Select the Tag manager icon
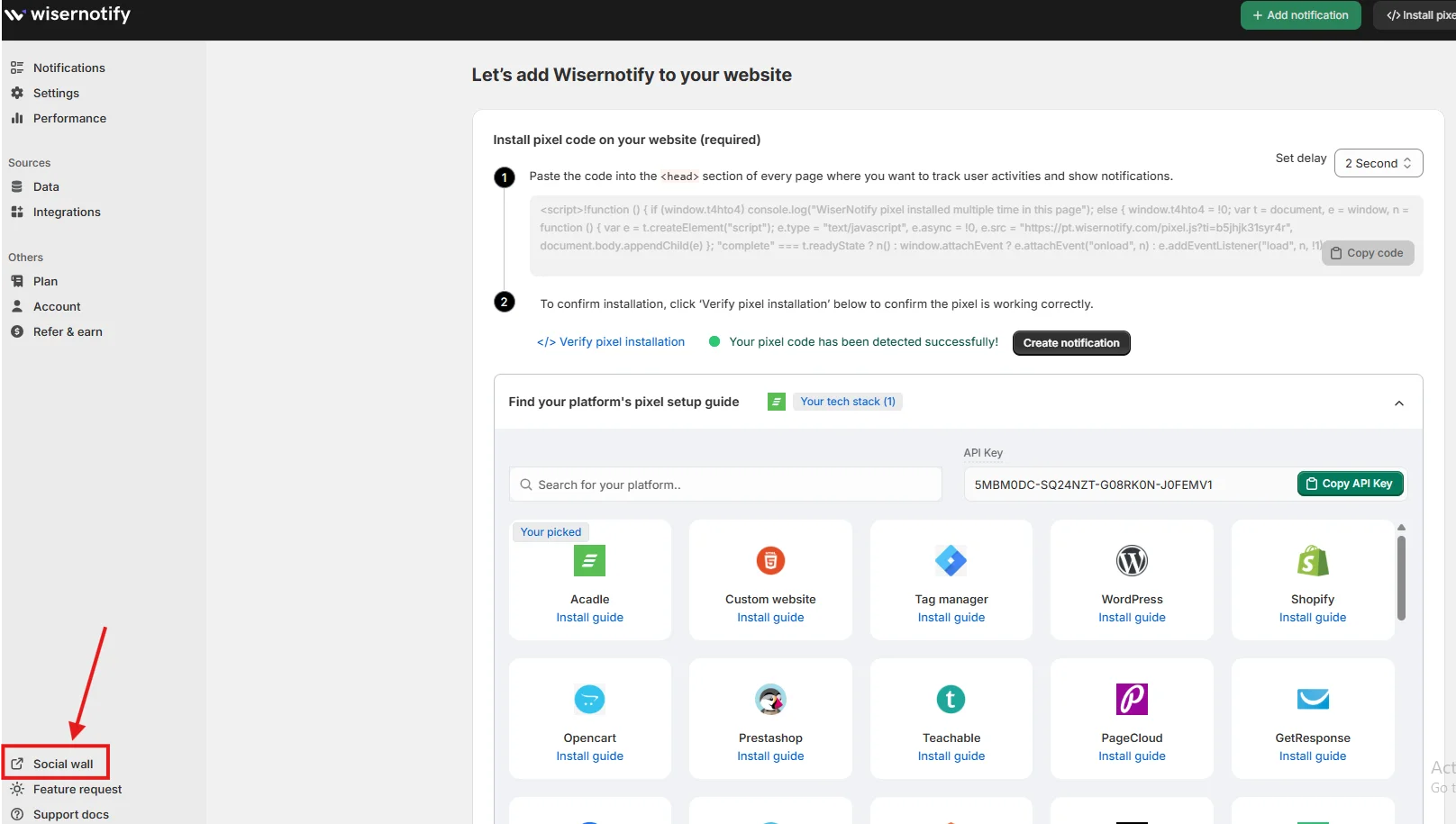The height and width of the screenshot is (824, 1456). coord(951,561)
